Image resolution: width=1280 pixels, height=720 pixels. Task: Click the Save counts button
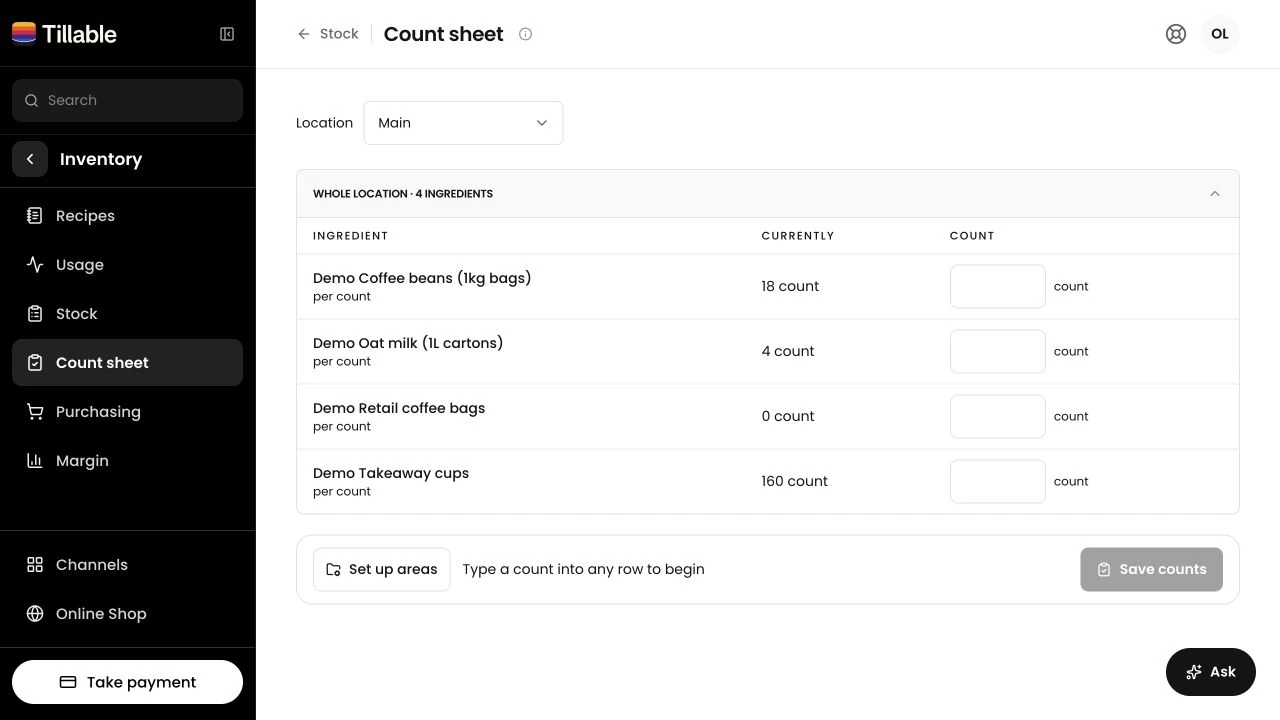coord(1151,569)
